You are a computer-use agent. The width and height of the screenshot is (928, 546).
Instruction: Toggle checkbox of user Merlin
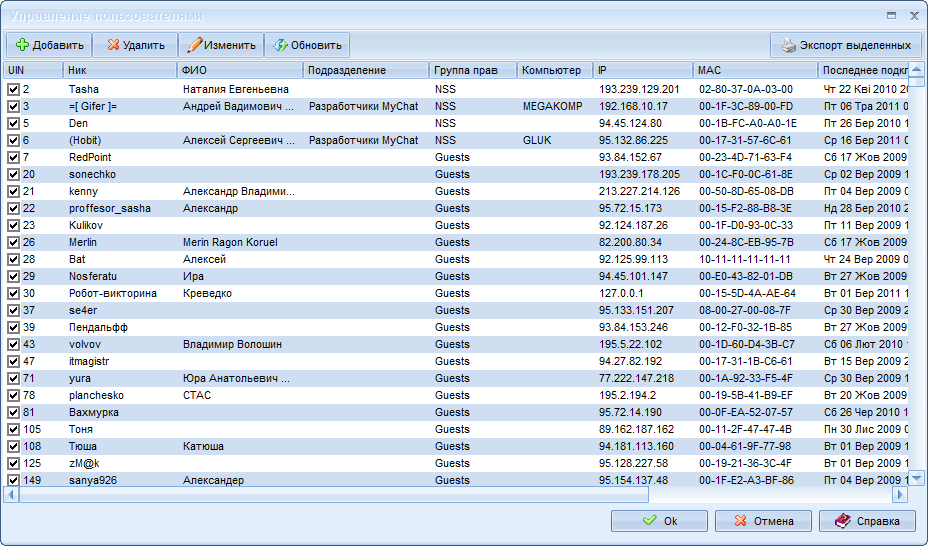(x=13, y=243)
